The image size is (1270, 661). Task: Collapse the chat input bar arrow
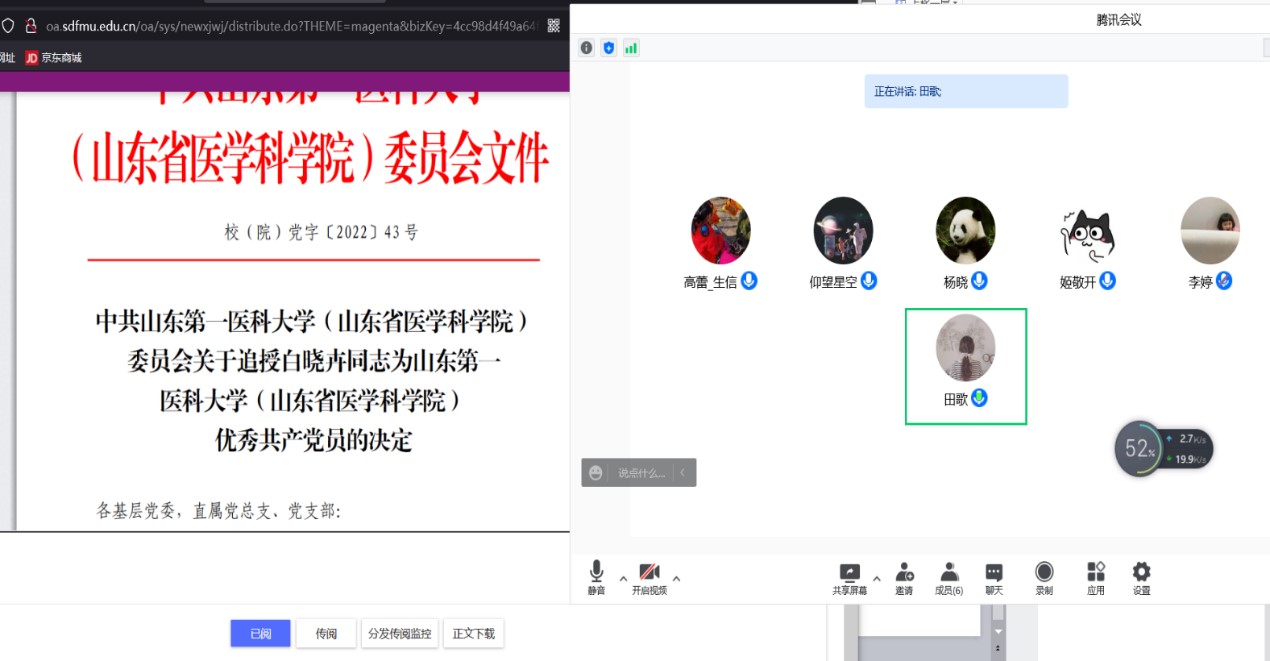coord(682,473)
